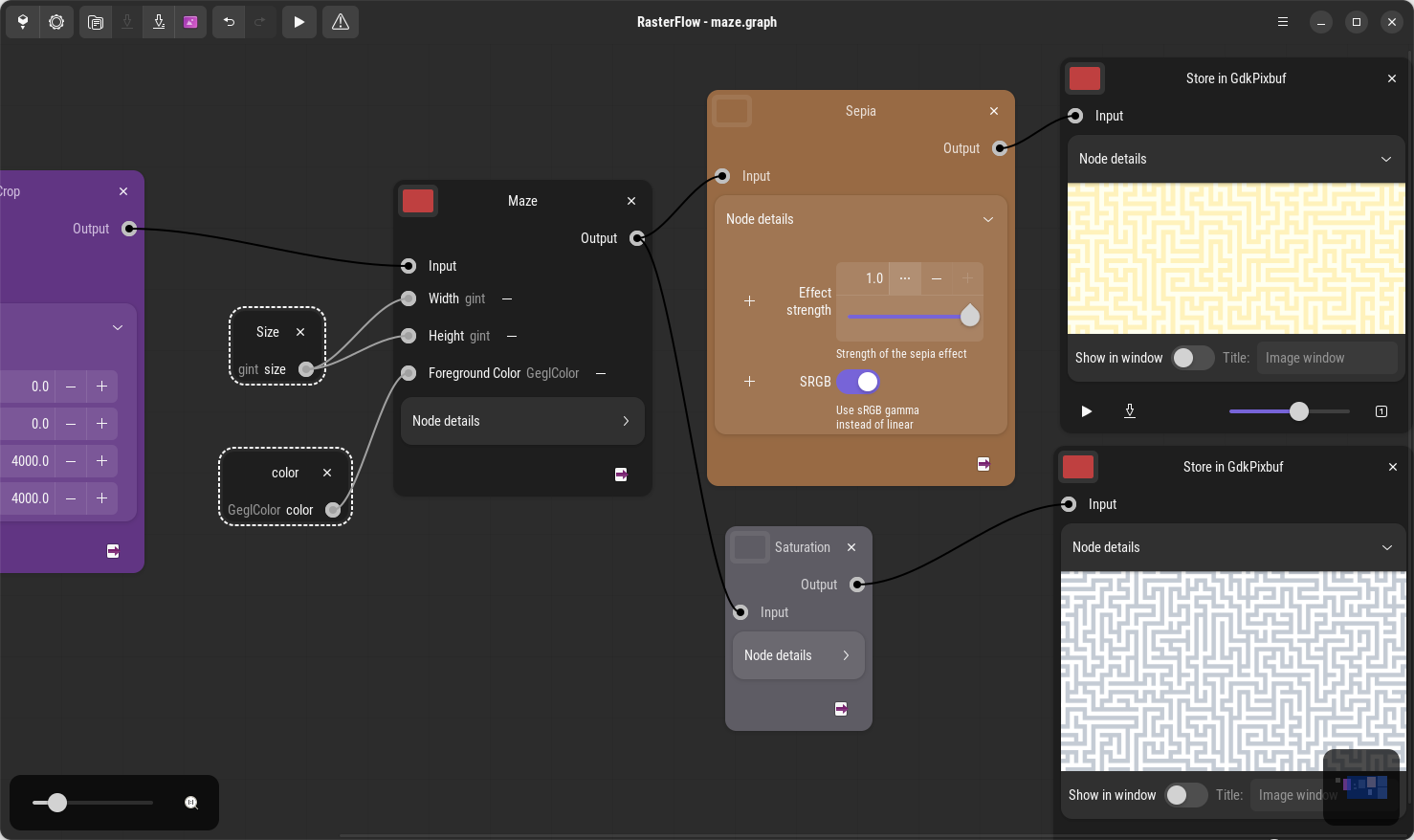Click the add node icon in toolbar
The height and width of the screenshot is (840, 1414).
(23, 22)
